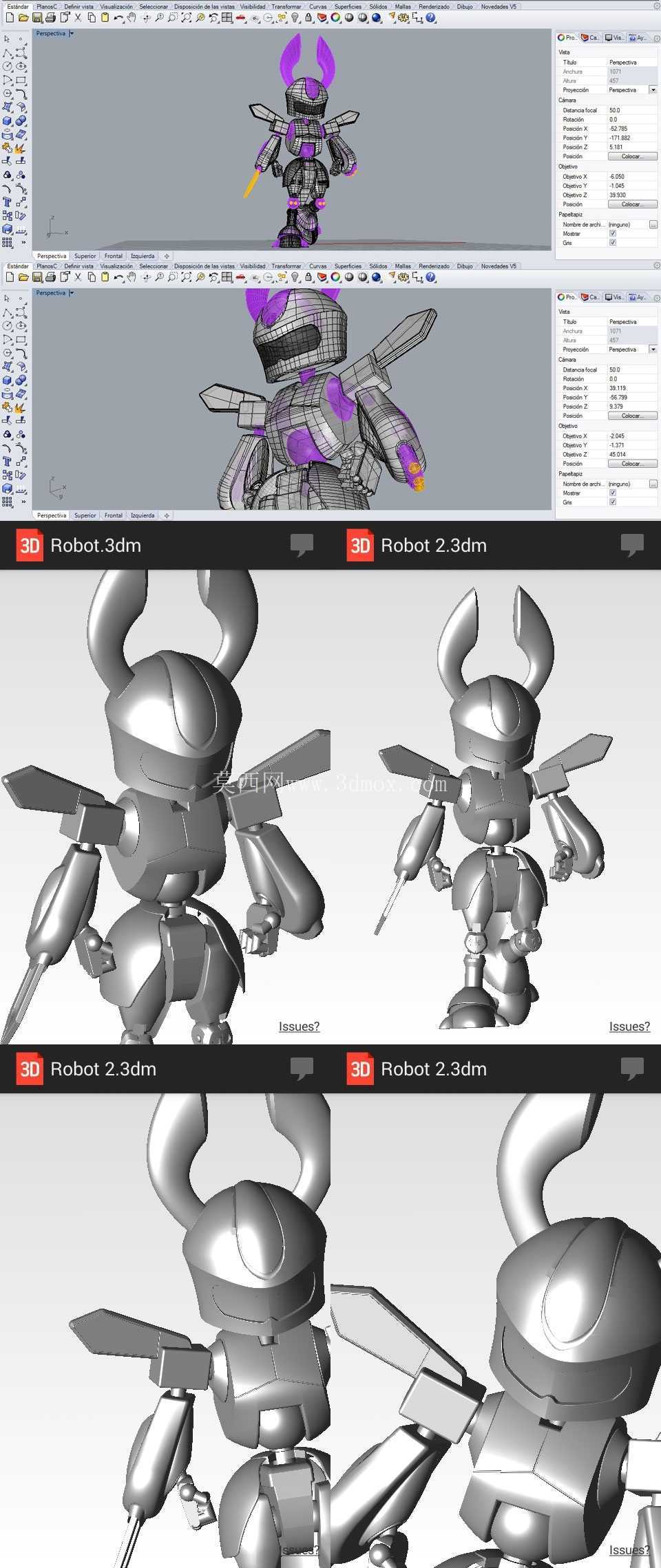Click Explode icon in upper left sidebar

21,148
